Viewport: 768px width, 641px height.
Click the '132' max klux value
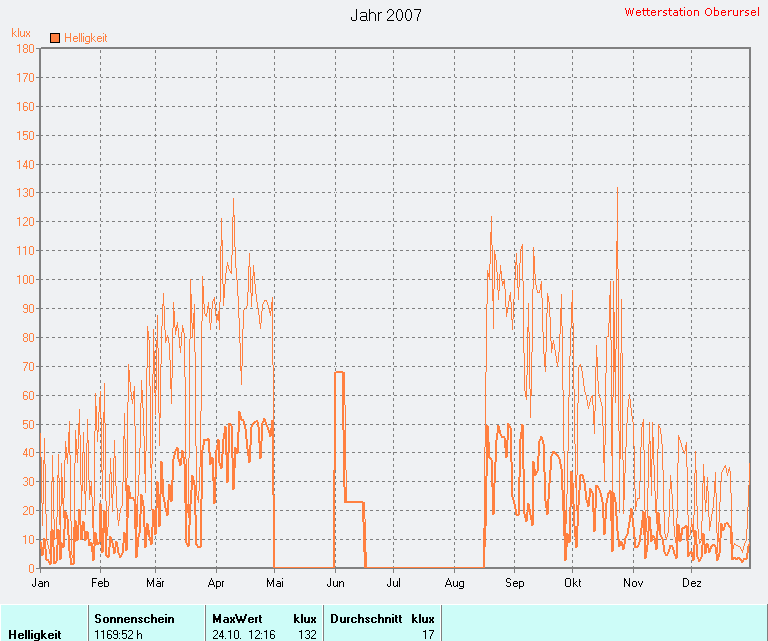pos(307,635)
